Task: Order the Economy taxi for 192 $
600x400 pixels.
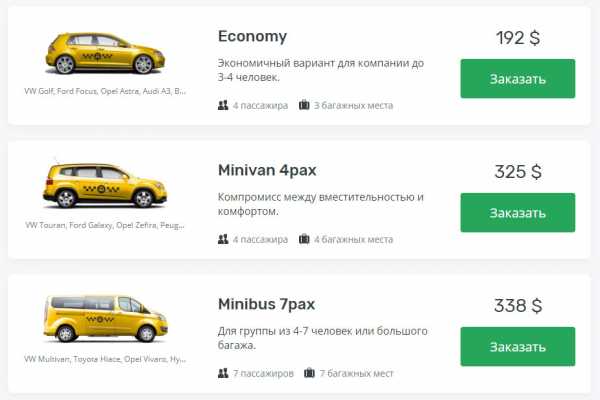Action: click(x=517, y=79)
